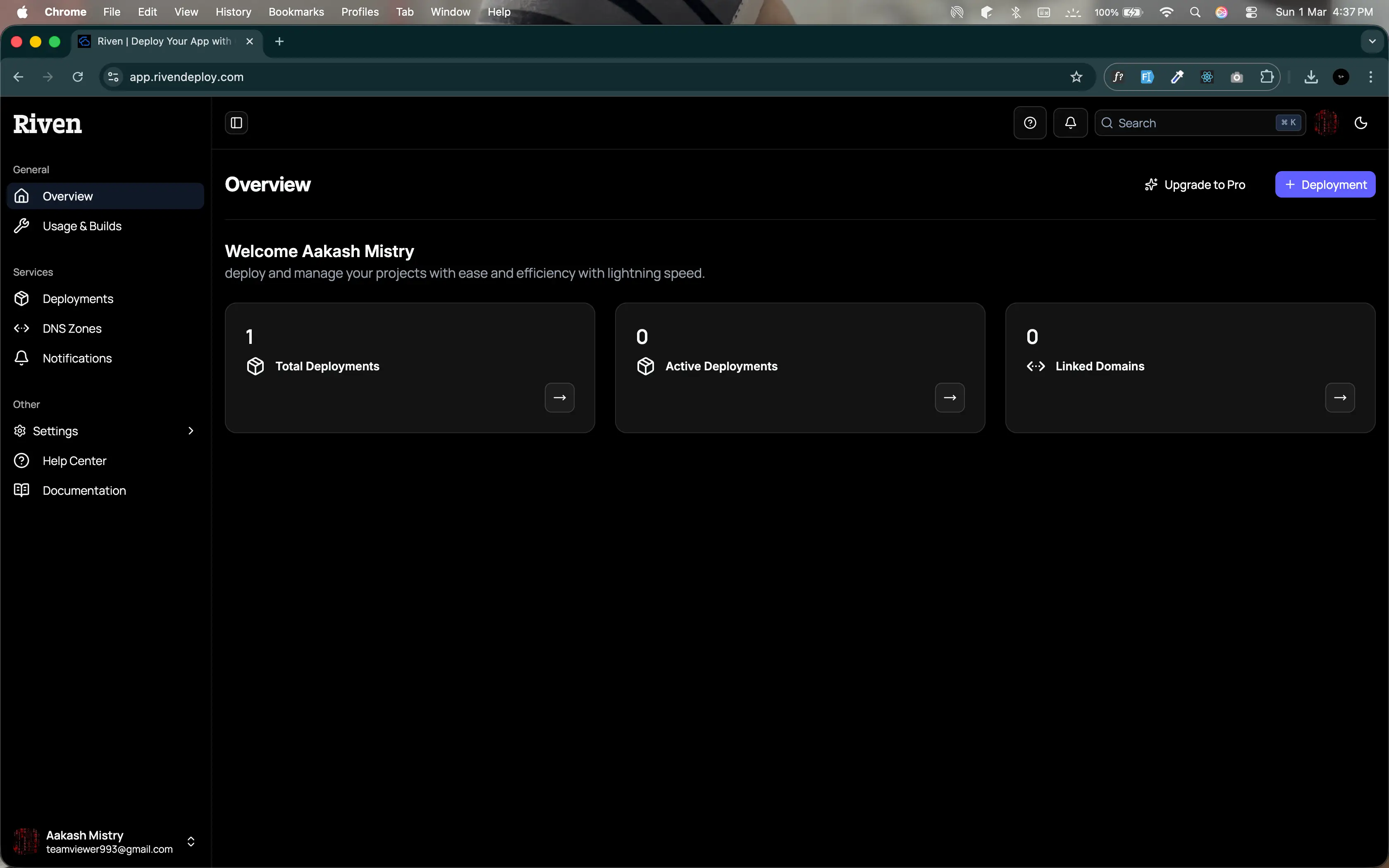Viewport: 1389px width, 868px height.
Task: Open Documentation via the book icon
Action: coord(84,490)
